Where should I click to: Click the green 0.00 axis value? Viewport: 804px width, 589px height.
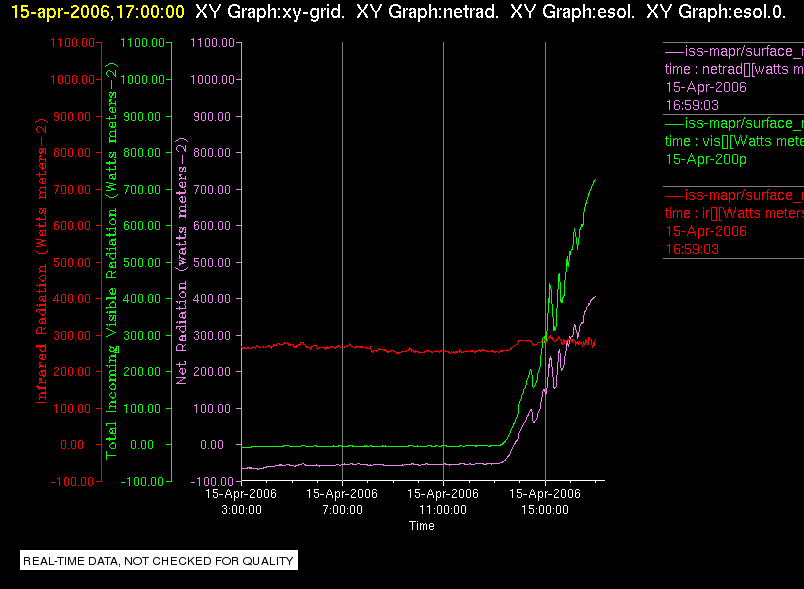(142, 445)
